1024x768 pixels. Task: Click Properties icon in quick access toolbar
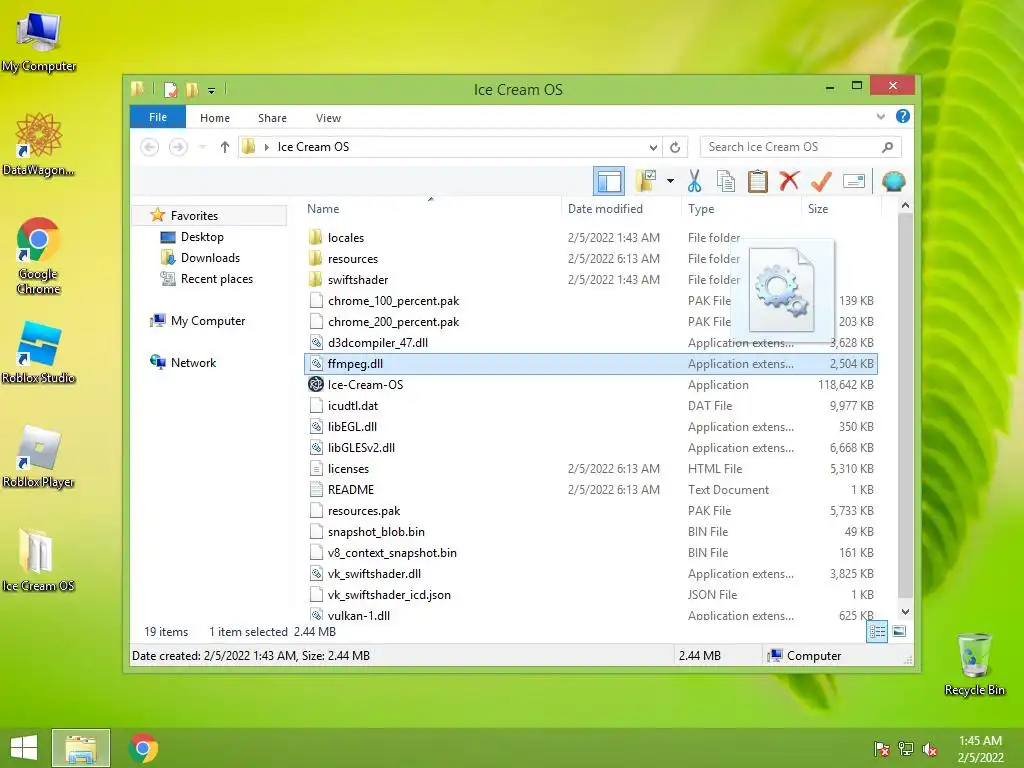click(170, 89)
